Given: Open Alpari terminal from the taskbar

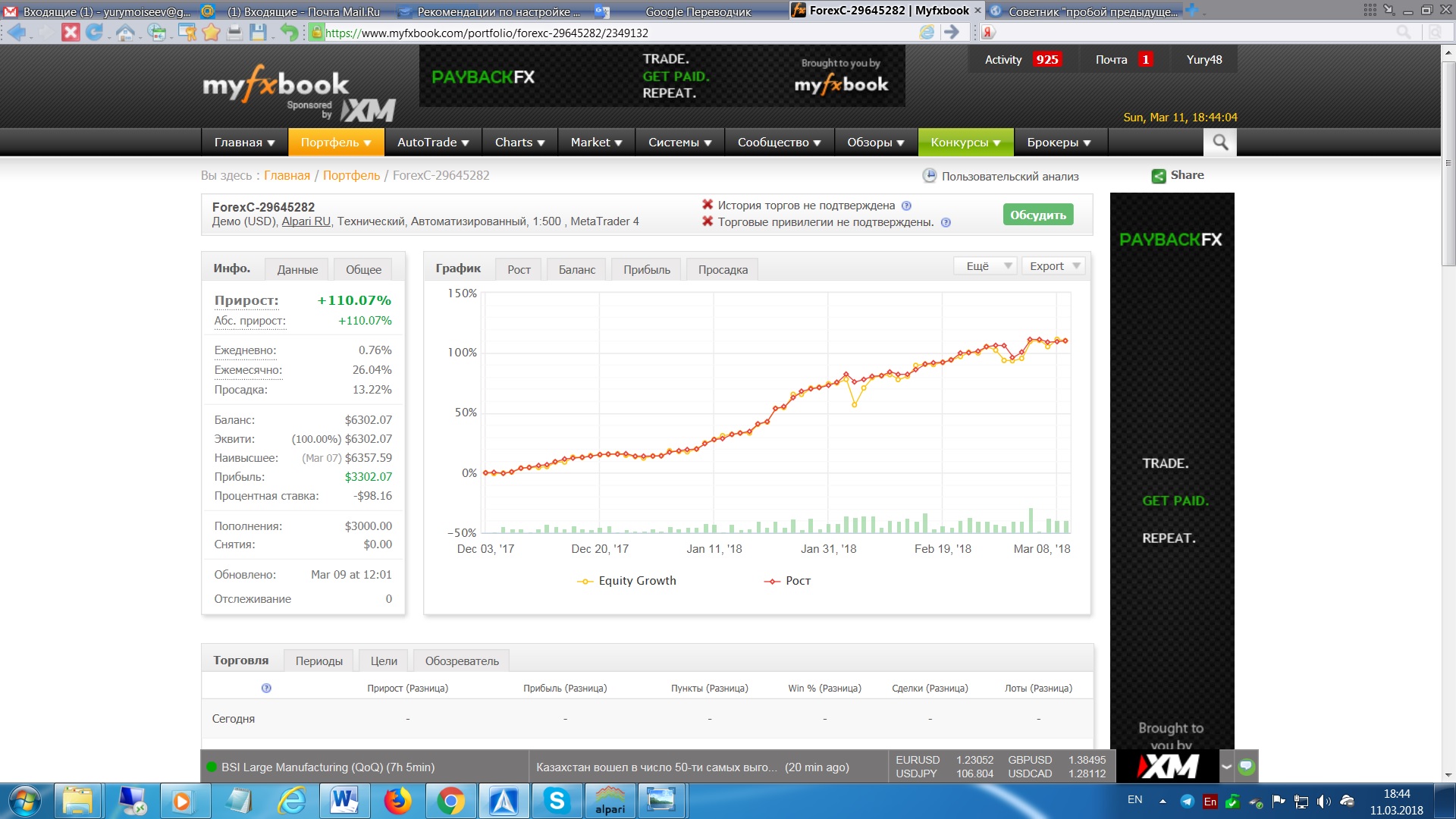Looking at the screenshot, I should coord(610,801).
